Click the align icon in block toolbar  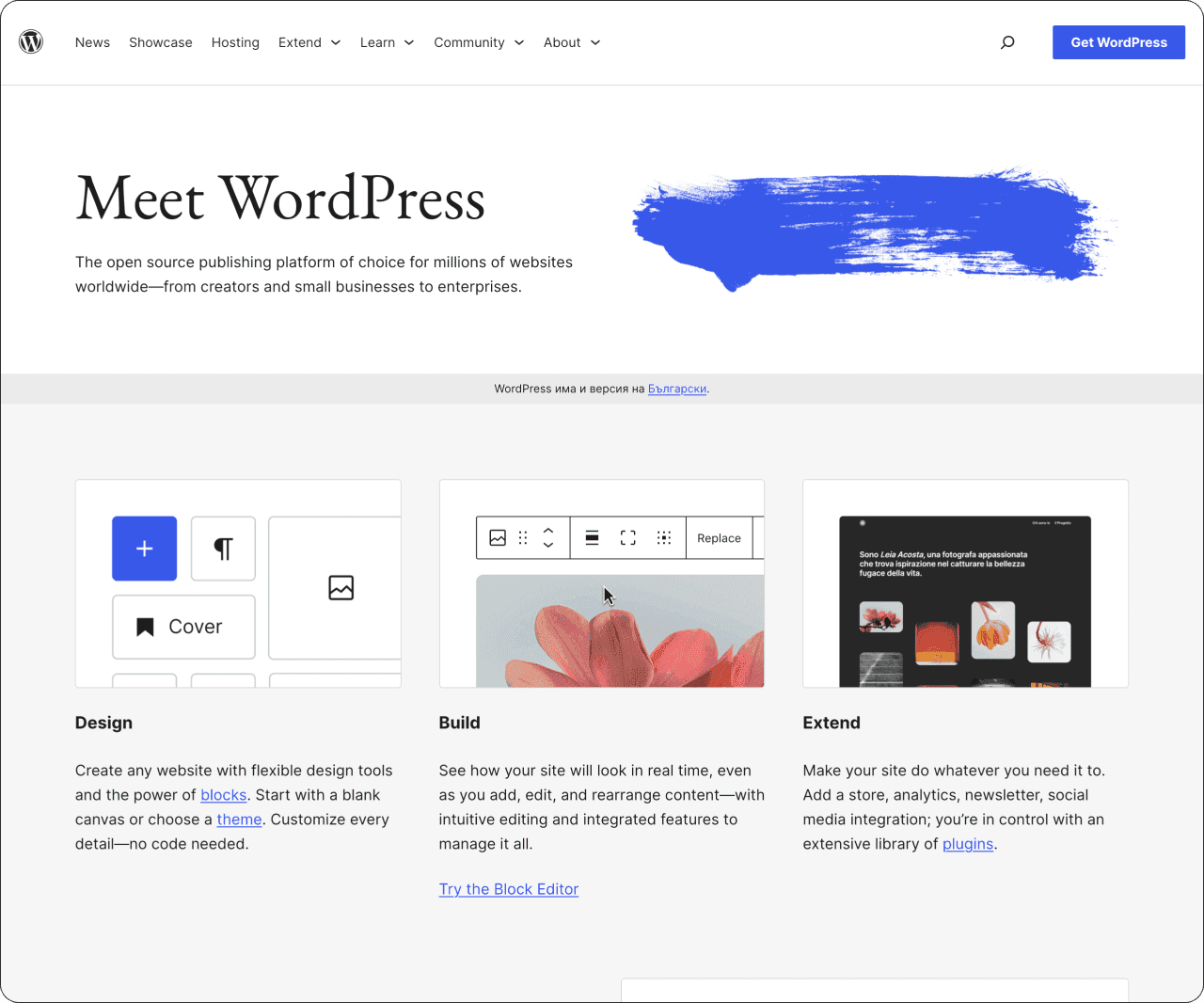[592, 538]
